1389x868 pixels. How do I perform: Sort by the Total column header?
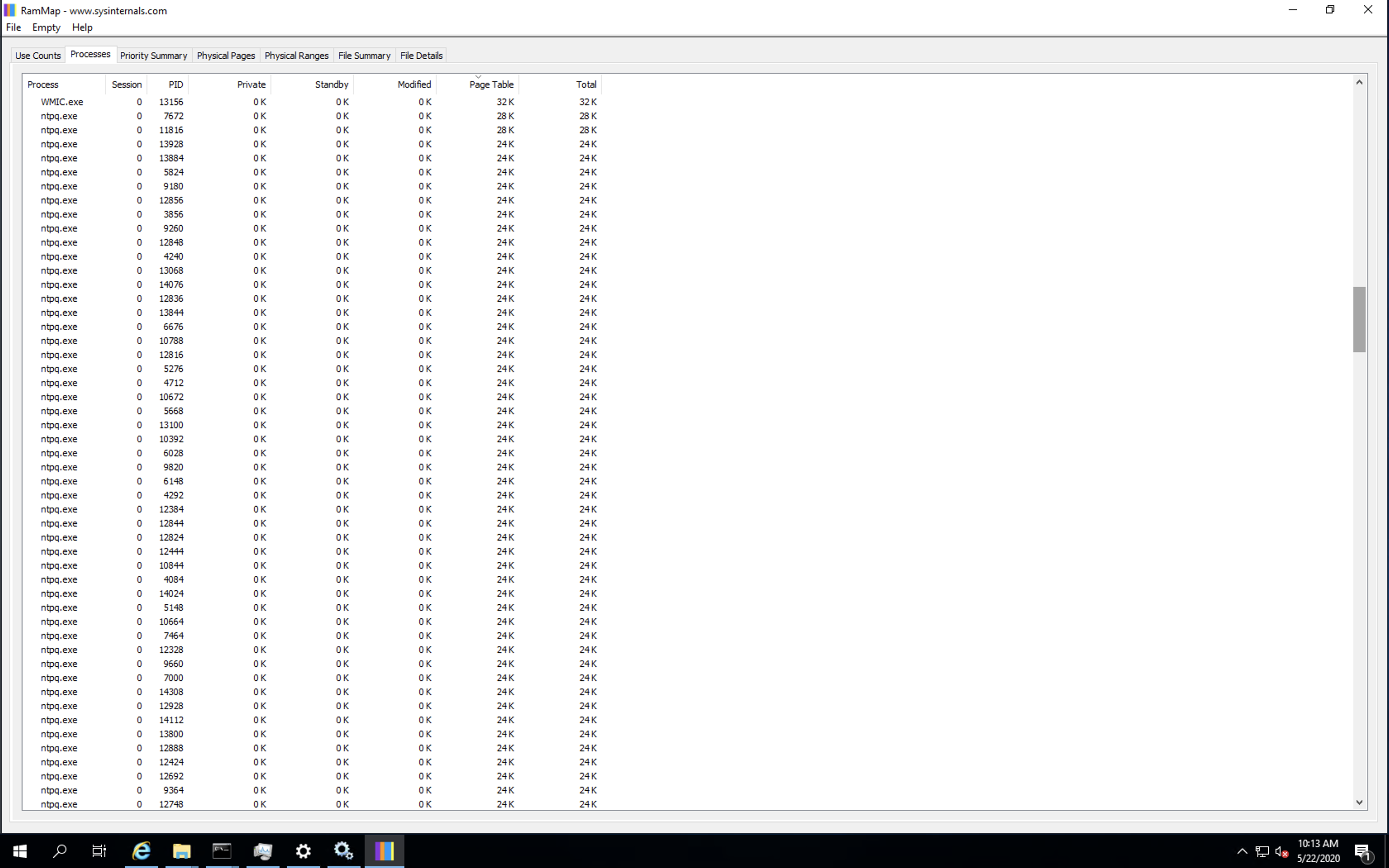(560, 84)
